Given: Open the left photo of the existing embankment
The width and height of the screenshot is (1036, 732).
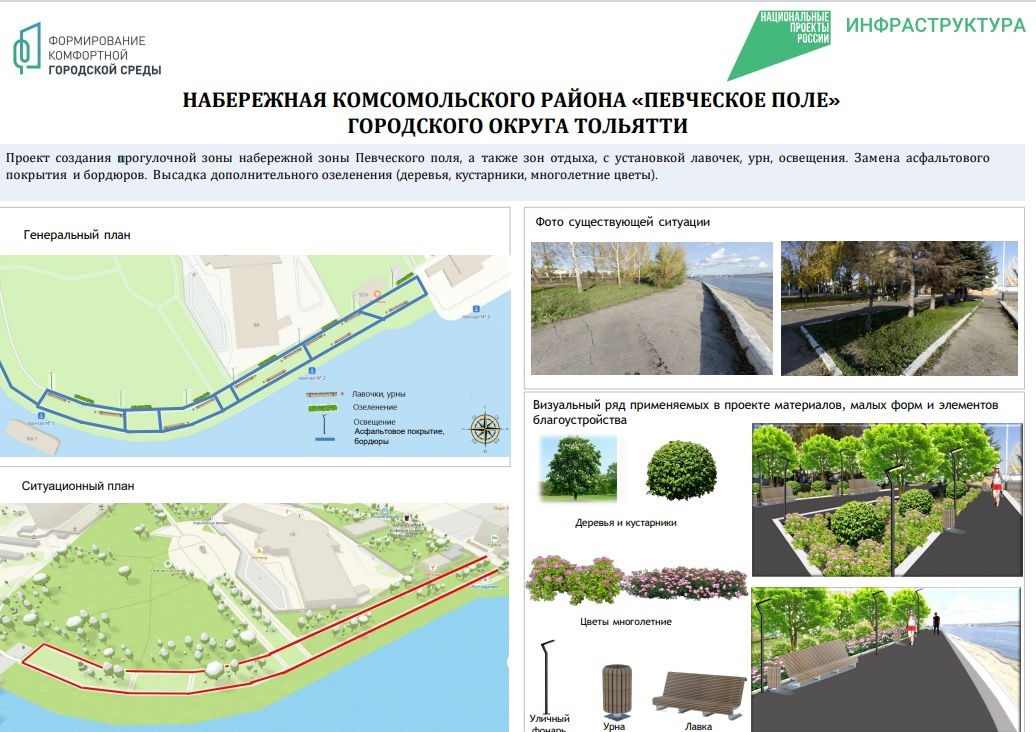Looking at the screenshot, I should coord(651,308).
